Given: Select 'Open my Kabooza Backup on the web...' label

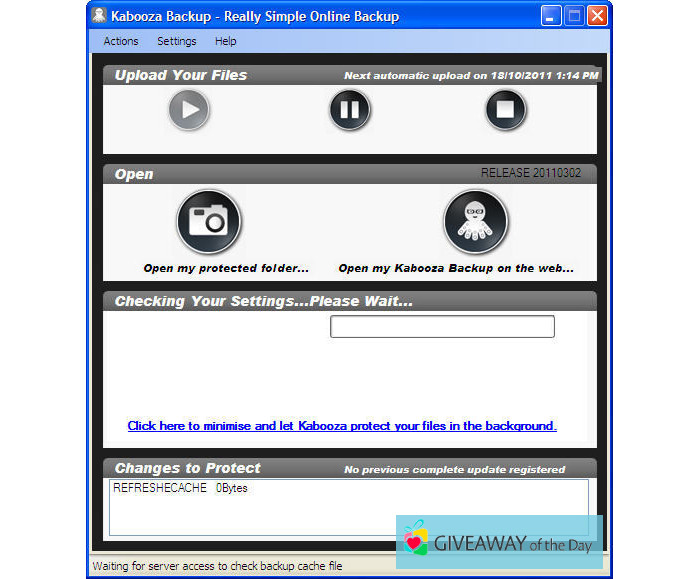Looking at the screenshot, I should pos(456,268).
